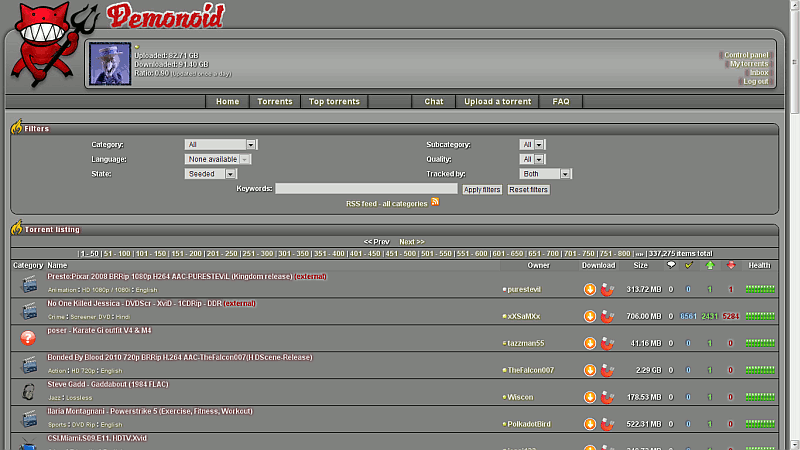The width and height of the screenshot is (800, 450).
Task: Go to << Prev results page
Action: (377, 242)
